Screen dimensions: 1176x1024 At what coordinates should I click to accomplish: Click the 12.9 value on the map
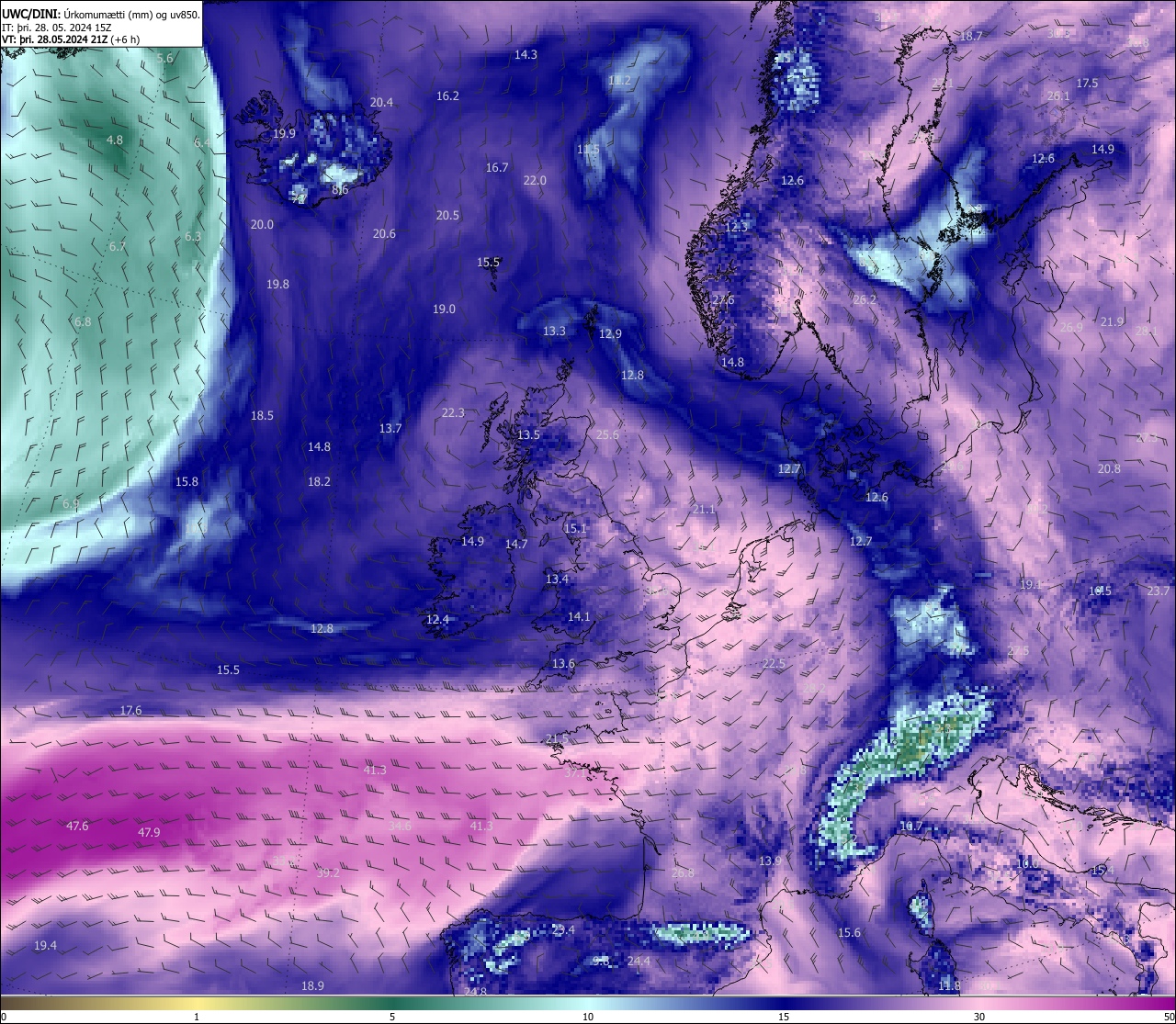610,333
